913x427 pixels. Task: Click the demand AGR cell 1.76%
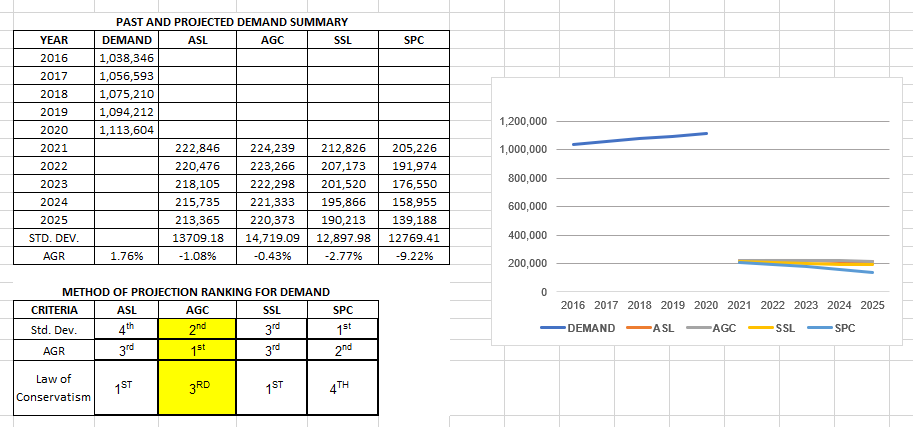[126, 256]
